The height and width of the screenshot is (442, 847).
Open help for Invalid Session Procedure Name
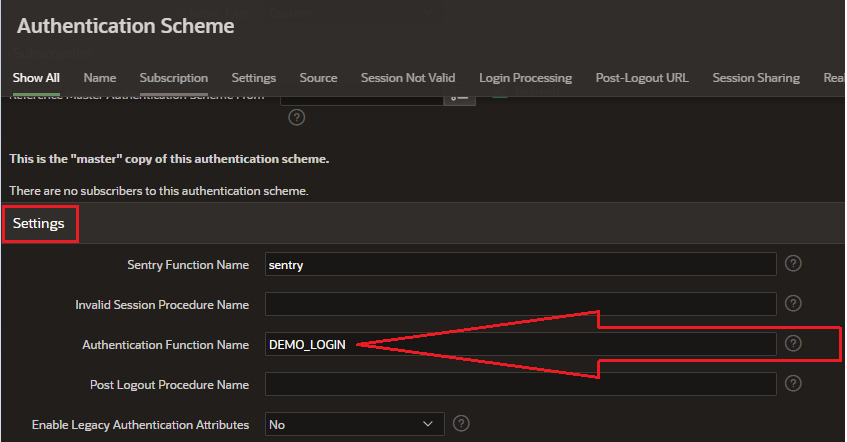pyautogui.click(x=793, y=304)
